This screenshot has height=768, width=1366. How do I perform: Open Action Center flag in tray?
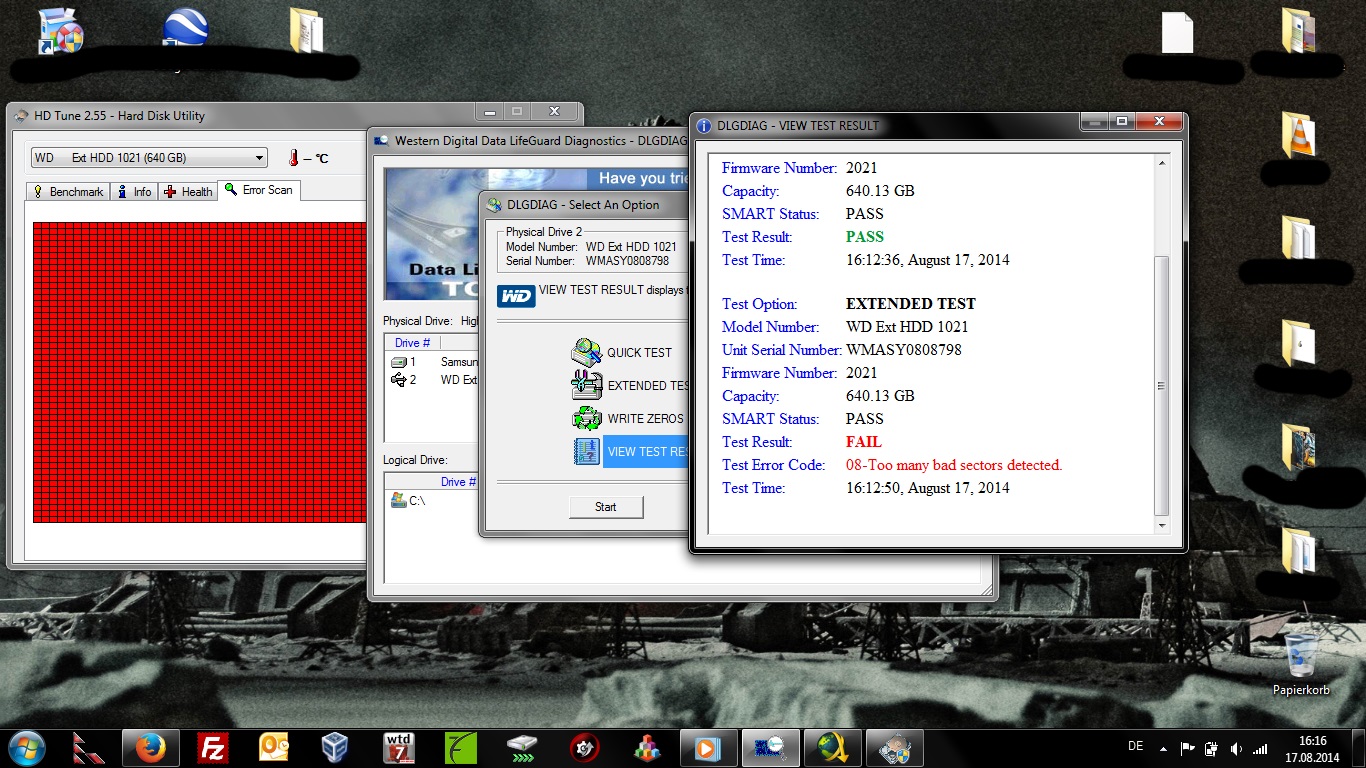tap(1188, 748)
